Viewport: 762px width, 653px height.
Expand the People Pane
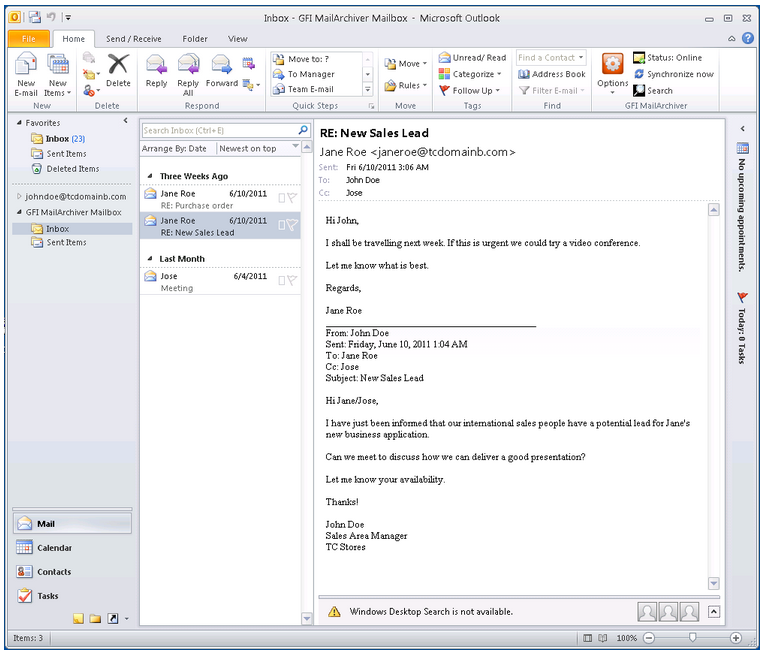click(713, 611)
